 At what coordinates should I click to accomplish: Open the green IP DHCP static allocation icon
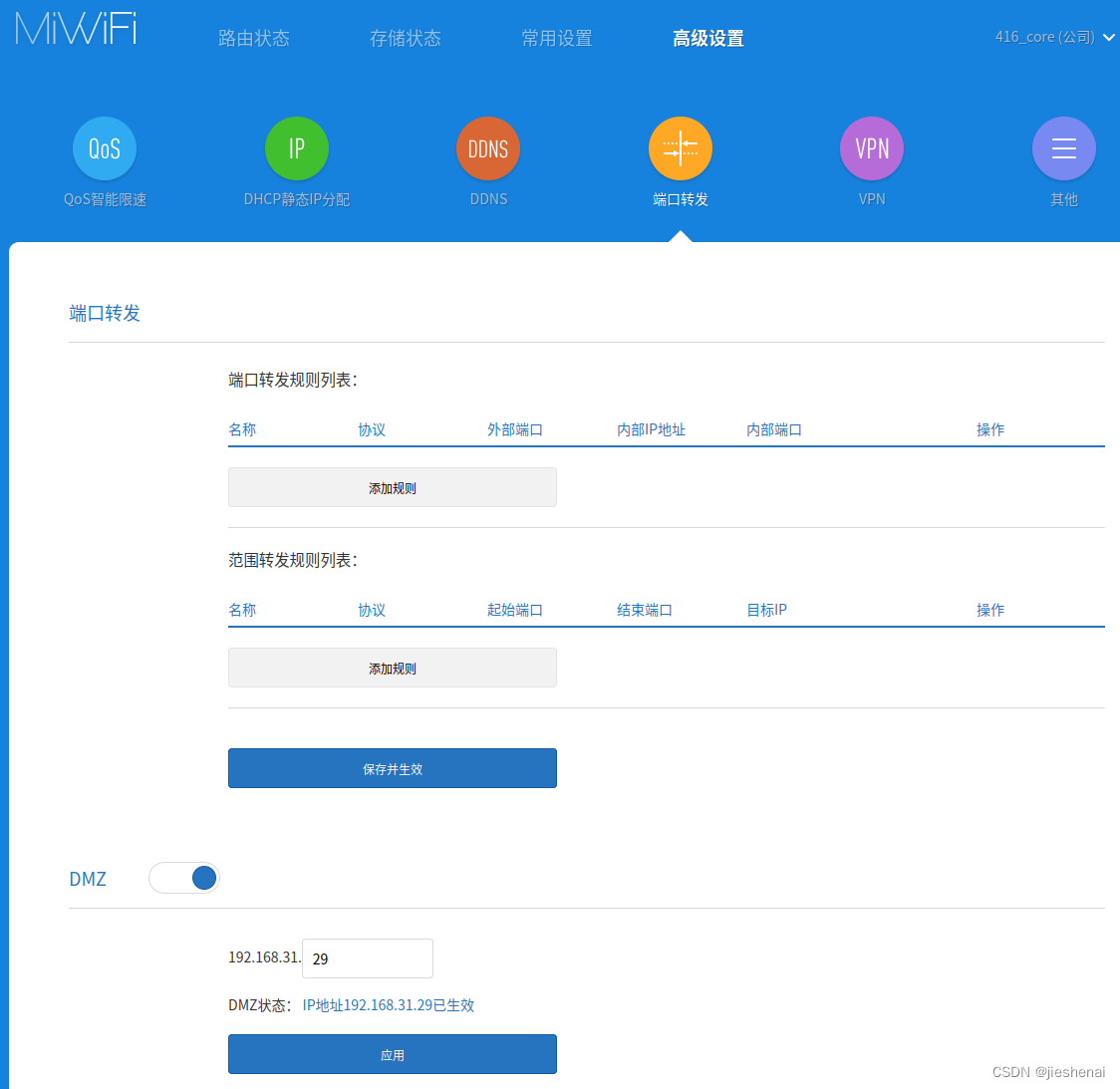click(x=296, y=148)
